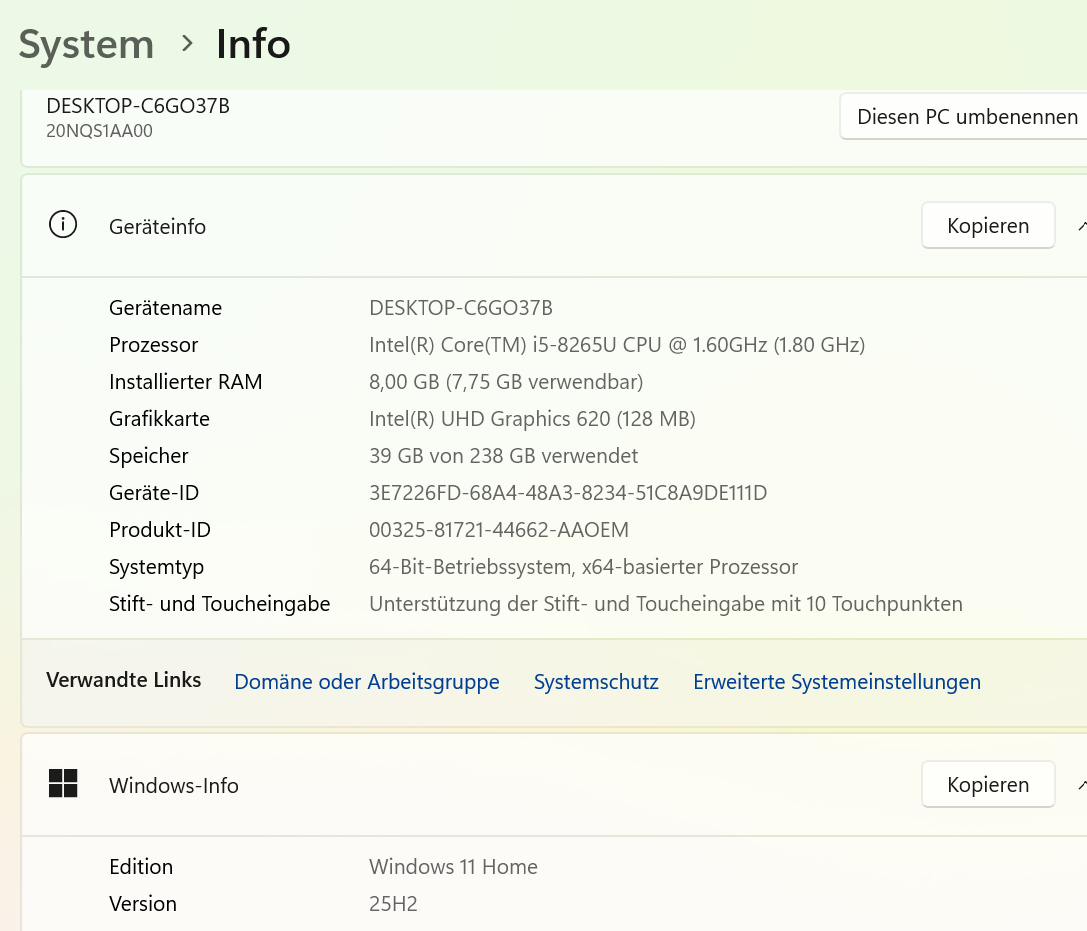Collapse the Windows-Info section chevron

[x=1081, y=785]
